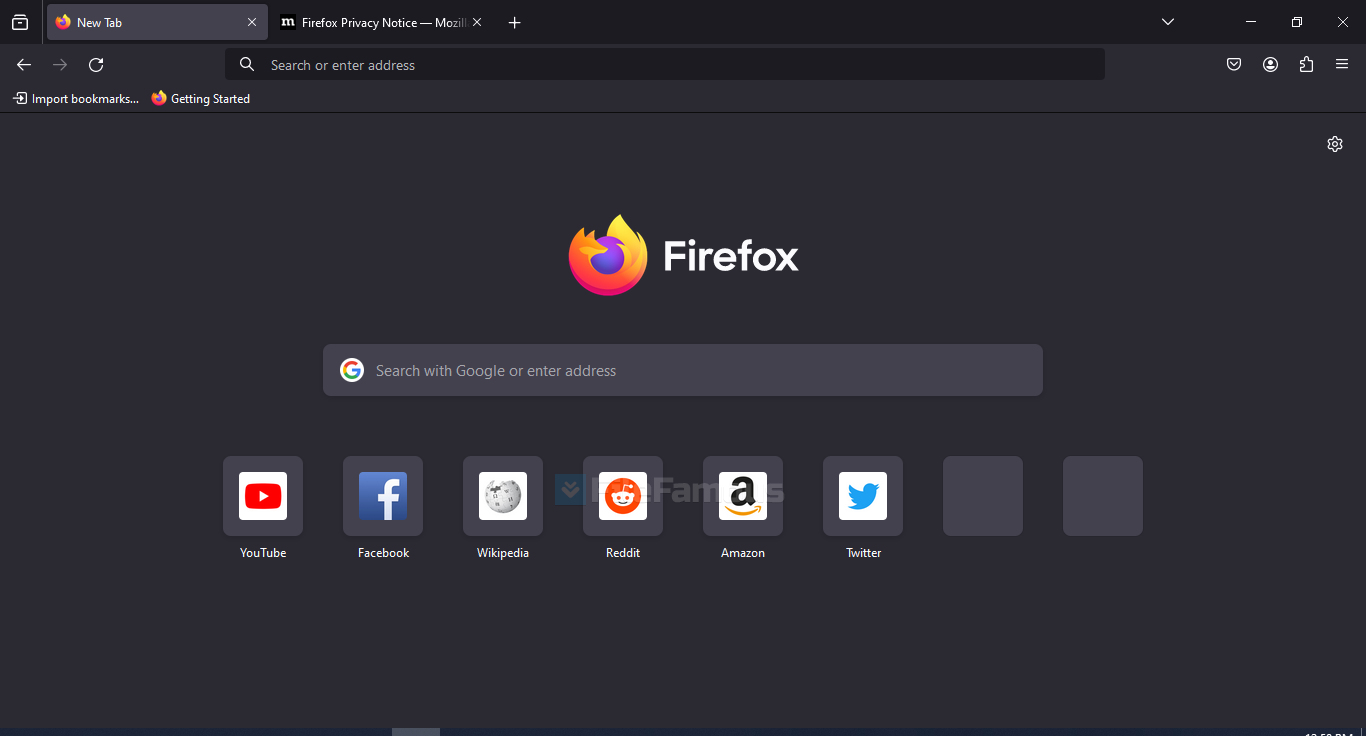Click the Wikipedia label under its tile
Screen dimensions: 1366x736
(x=503, y=553)
